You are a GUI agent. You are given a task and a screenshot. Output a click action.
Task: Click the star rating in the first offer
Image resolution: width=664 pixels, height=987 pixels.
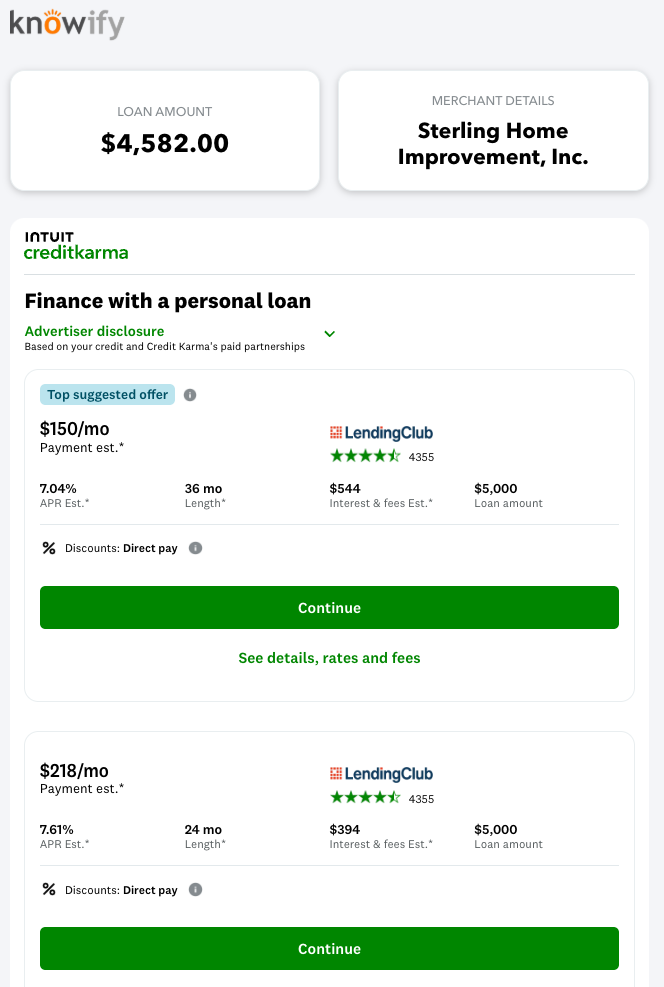pos(365,456)
